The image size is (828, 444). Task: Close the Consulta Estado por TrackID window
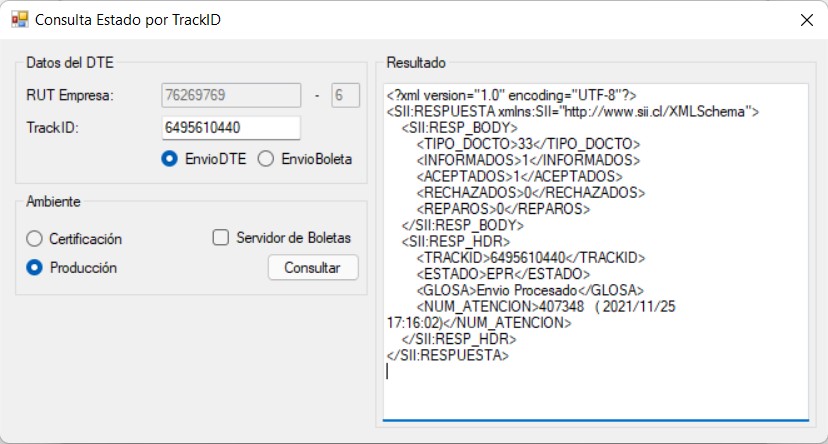coord(806,20)
